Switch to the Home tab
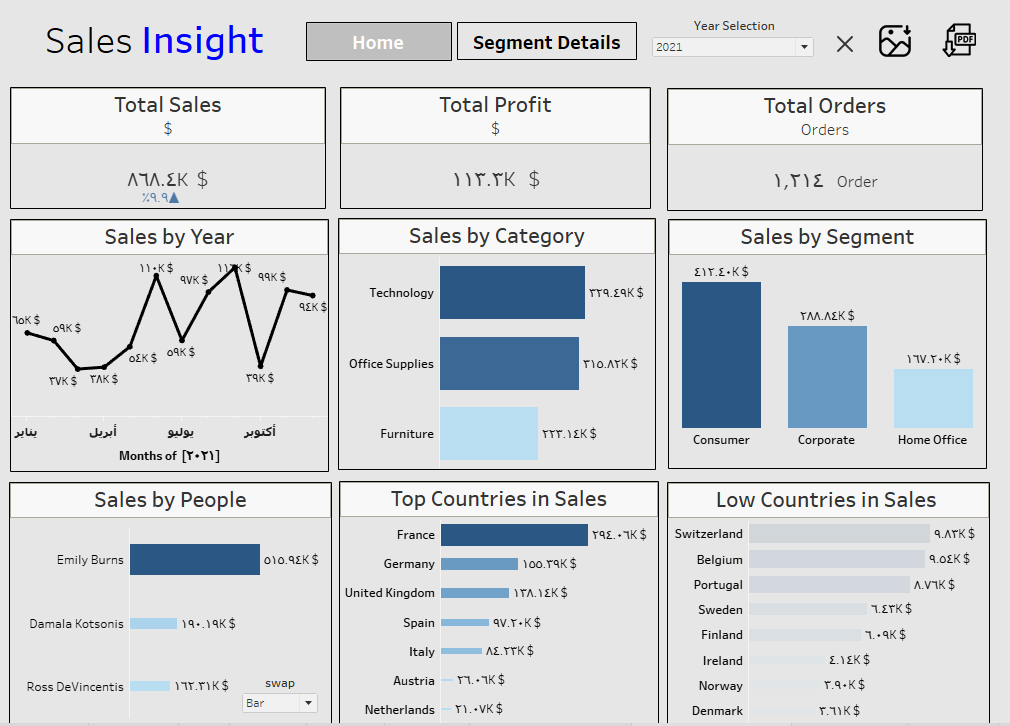 [378, 42]
